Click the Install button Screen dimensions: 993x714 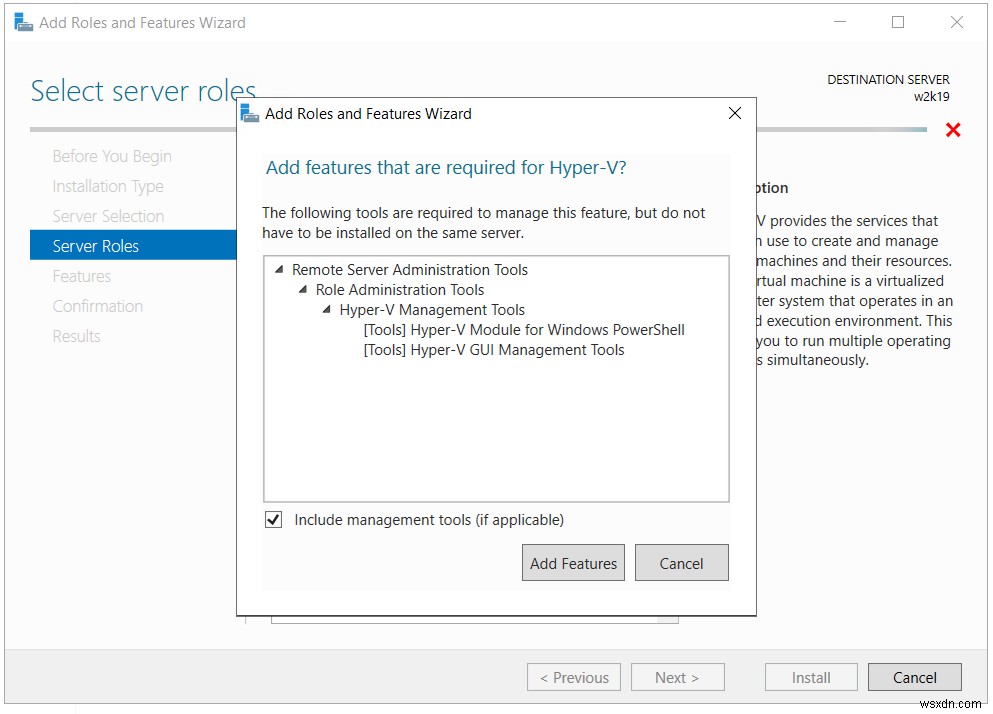tap(810, 677)
